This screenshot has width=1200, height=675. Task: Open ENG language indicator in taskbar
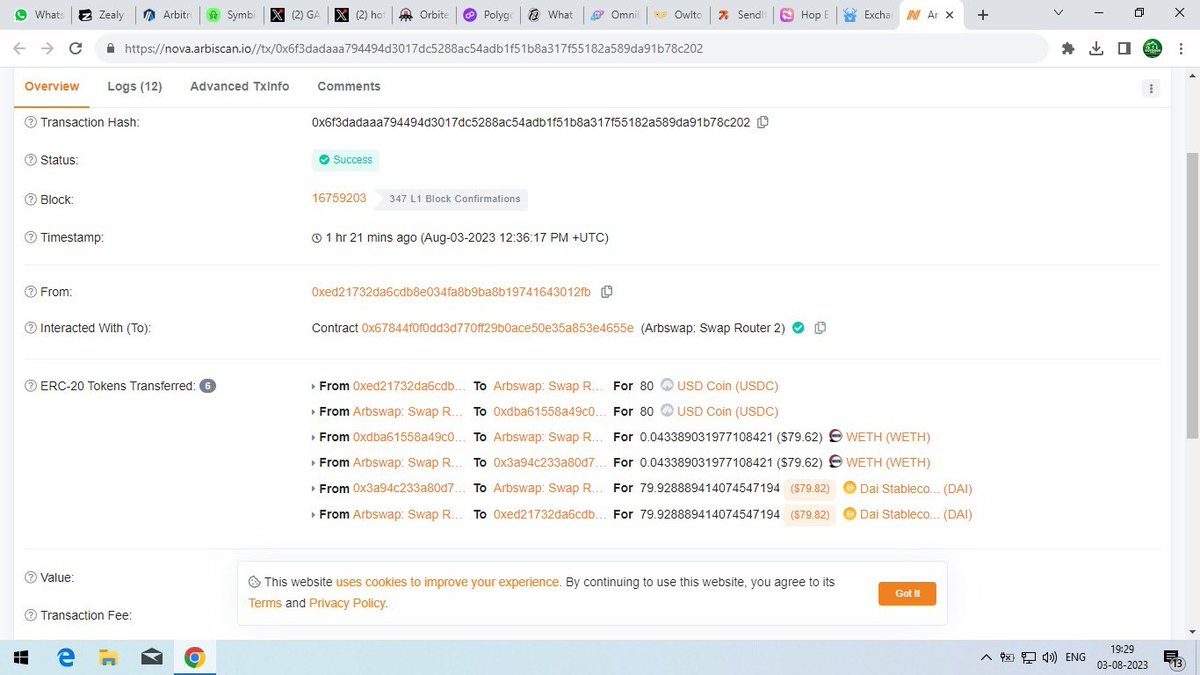[x=1076, y=657]
